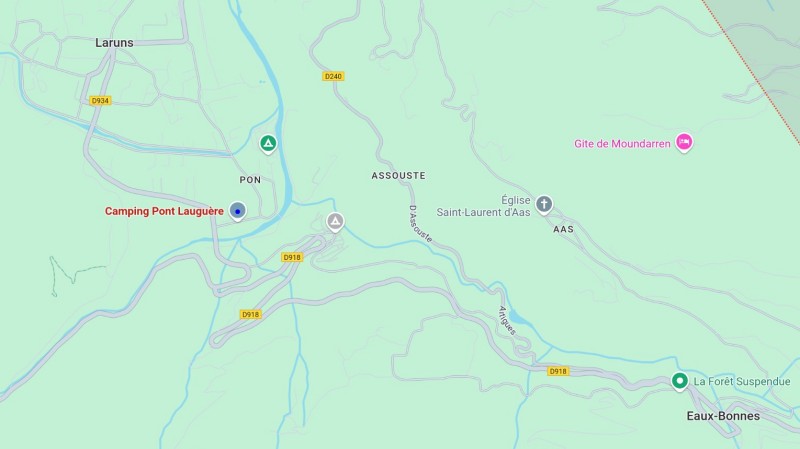
Task: Click the Église Saint-Laurent d'Aas cross icon
Action: coord(544,205)
